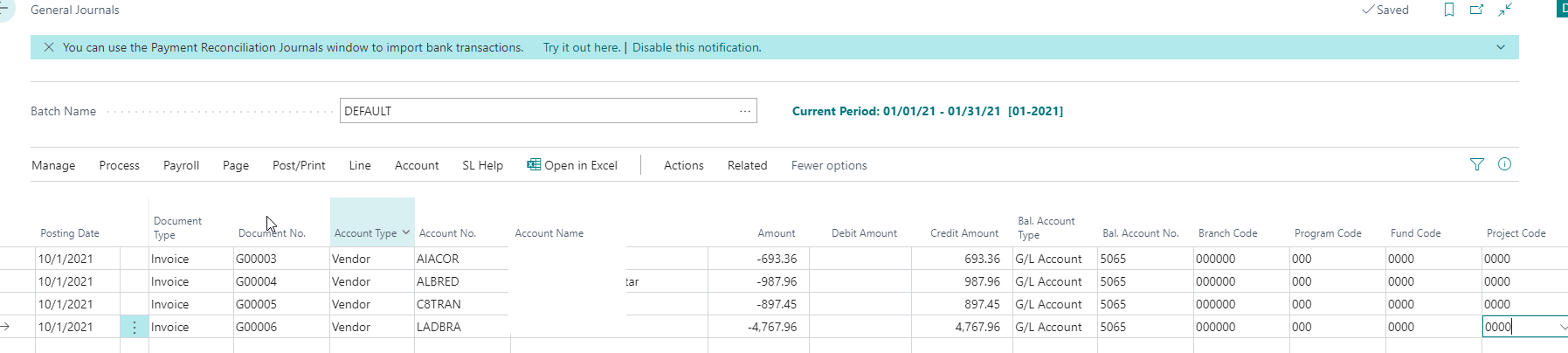Open the Process menu
Screen dimensions: 1568x353
[x=120, y=165]
